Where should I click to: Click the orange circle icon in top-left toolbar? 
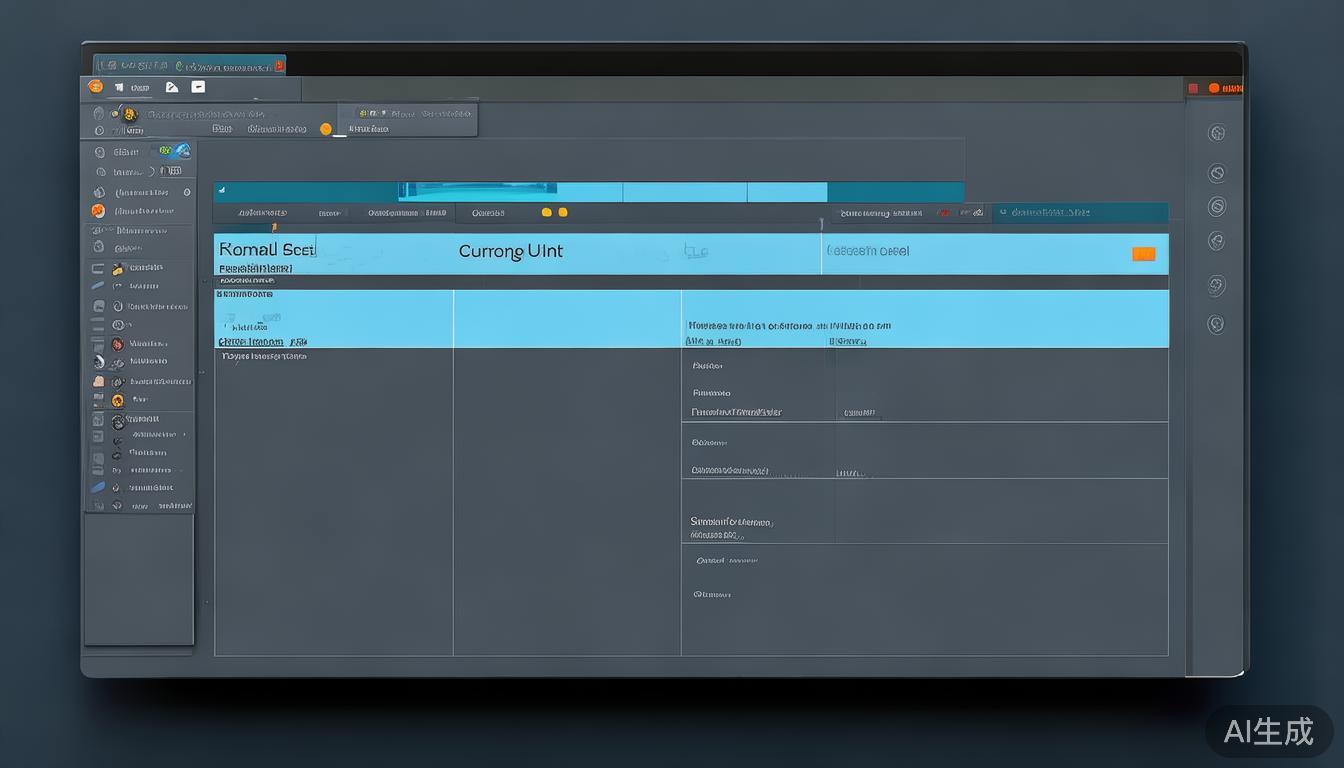tap(96, 87)
